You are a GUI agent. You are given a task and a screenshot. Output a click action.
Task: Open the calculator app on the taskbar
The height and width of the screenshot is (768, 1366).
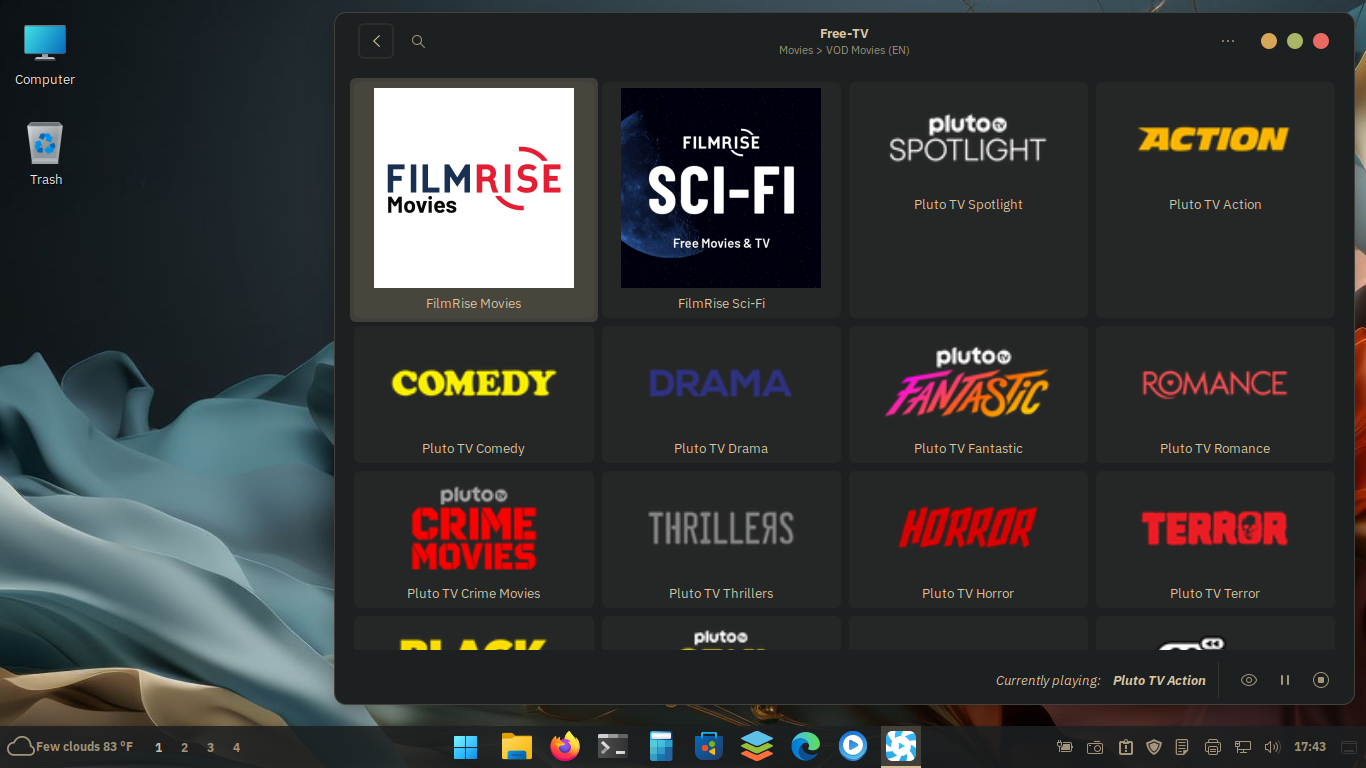coord(661,747)
